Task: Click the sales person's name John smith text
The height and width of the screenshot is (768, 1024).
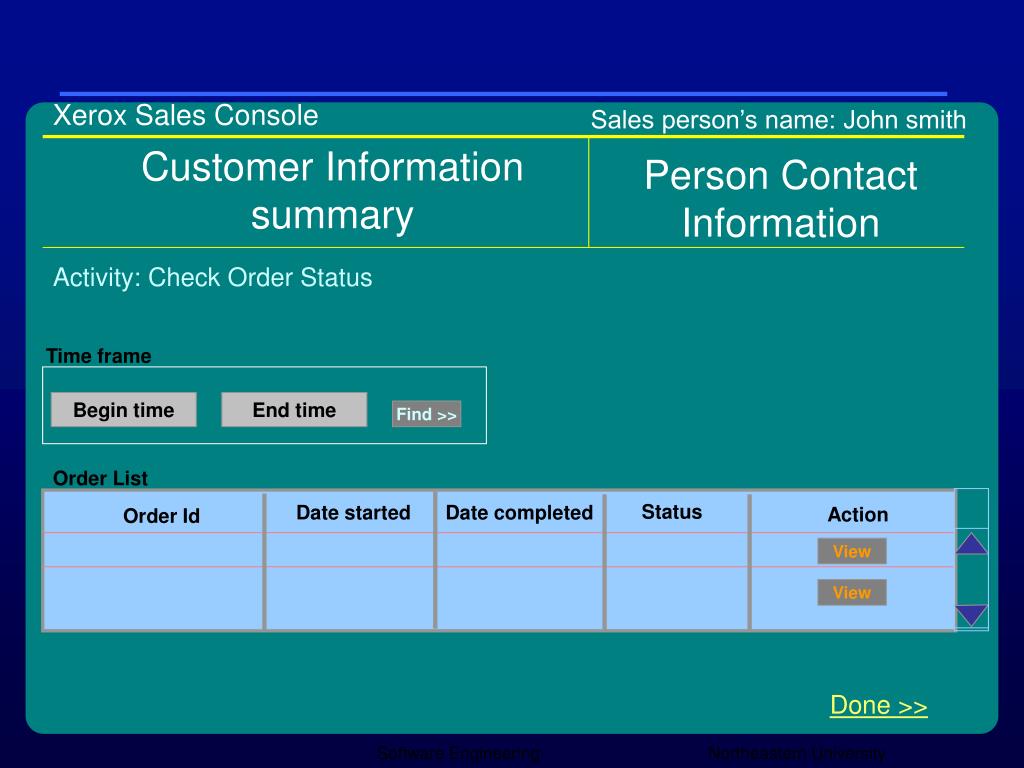Action: pos(778,120)
